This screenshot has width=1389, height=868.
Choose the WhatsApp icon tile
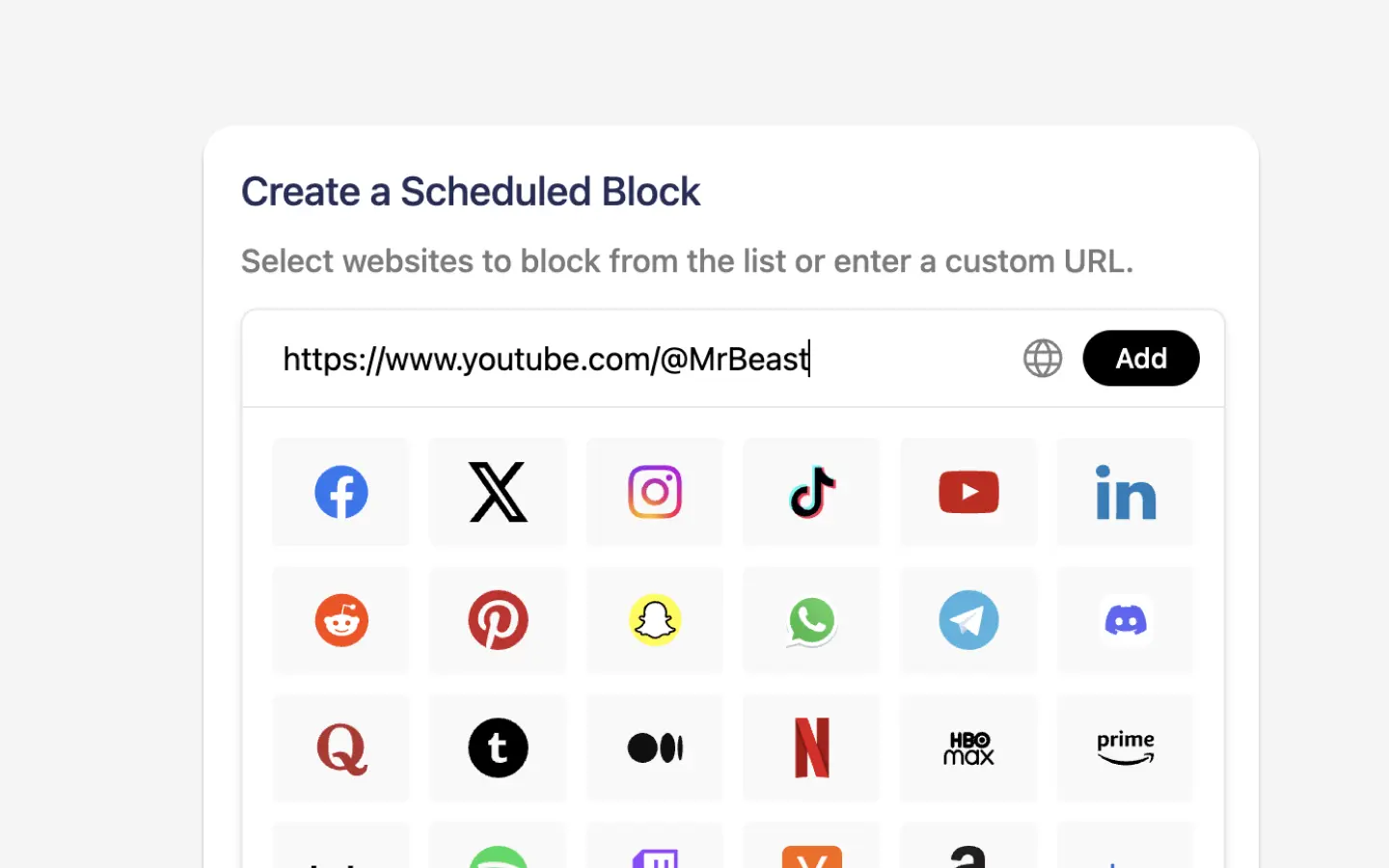811,620
